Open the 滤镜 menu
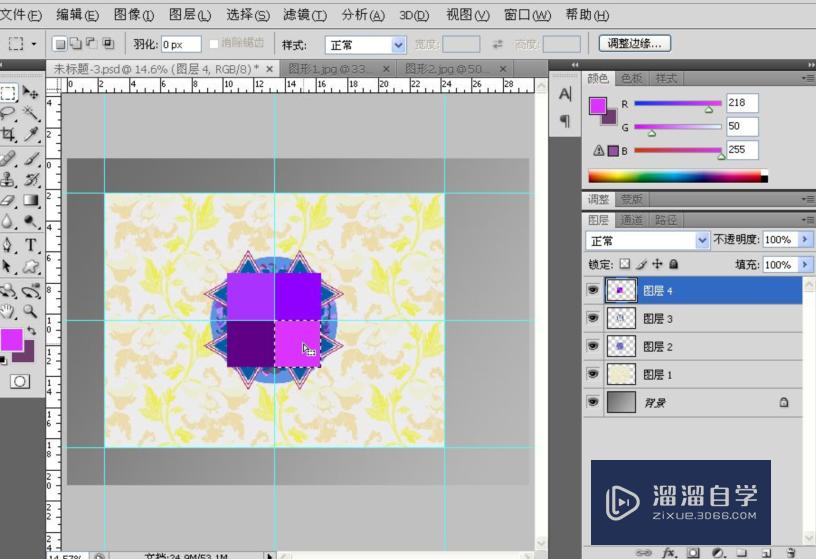The width and height of the screenshot is (816, 559). [304, 15]
